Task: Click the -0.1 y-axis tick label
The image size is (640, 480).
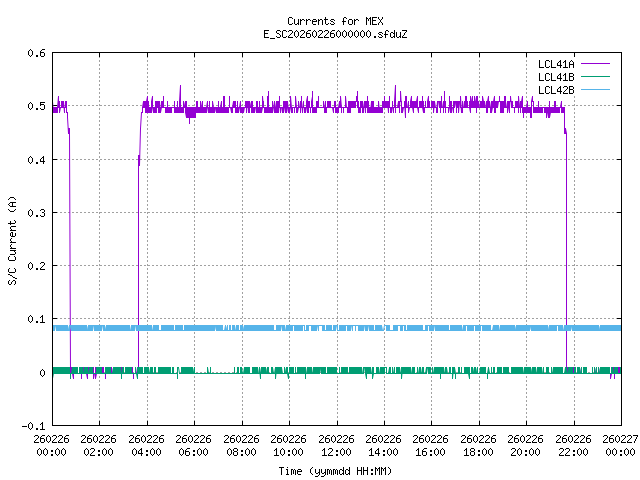Action: point(33,426)
